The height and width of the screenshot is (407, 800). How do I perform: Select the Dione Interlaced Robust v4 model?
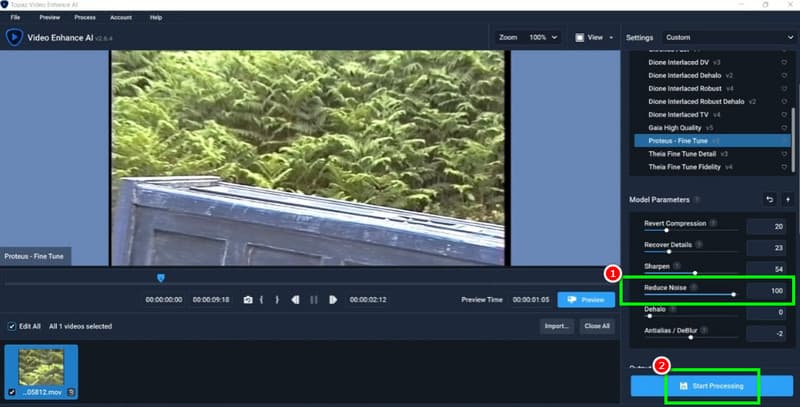pos(711,88)
